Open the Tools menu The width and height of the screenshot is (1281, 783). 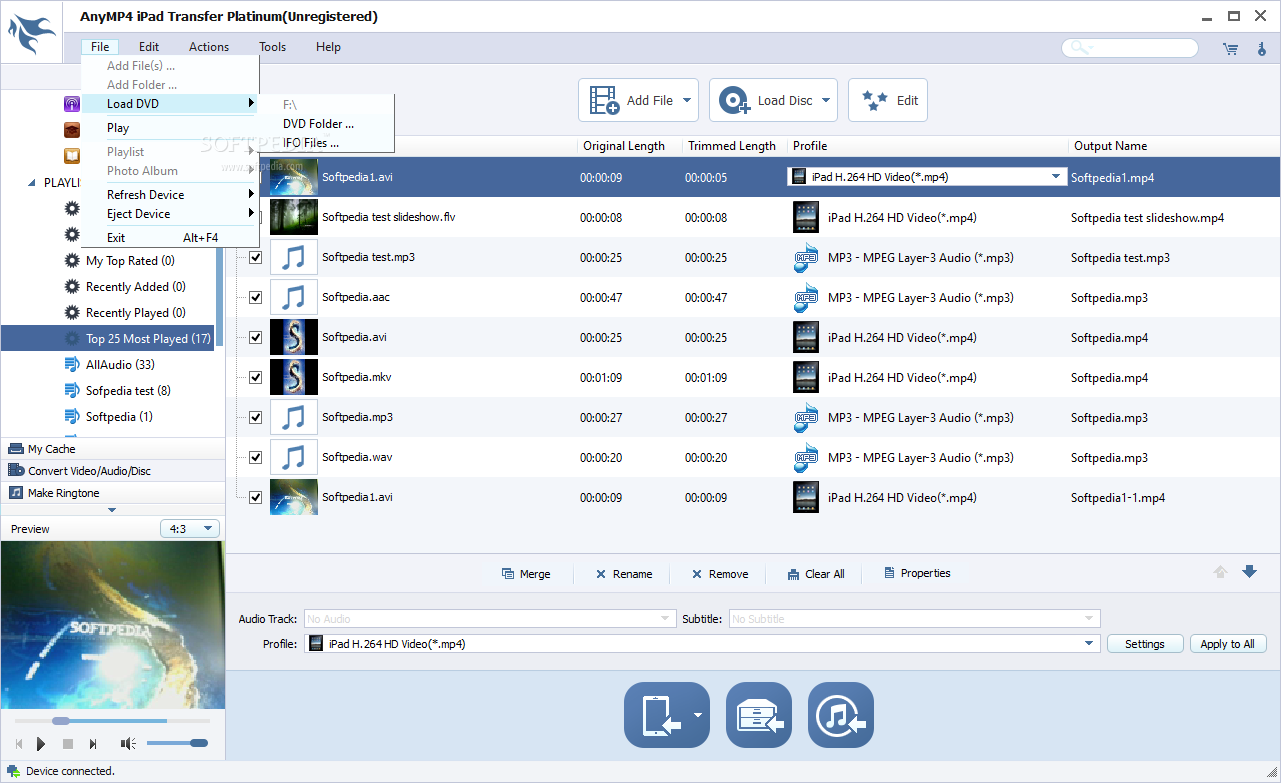272,47
